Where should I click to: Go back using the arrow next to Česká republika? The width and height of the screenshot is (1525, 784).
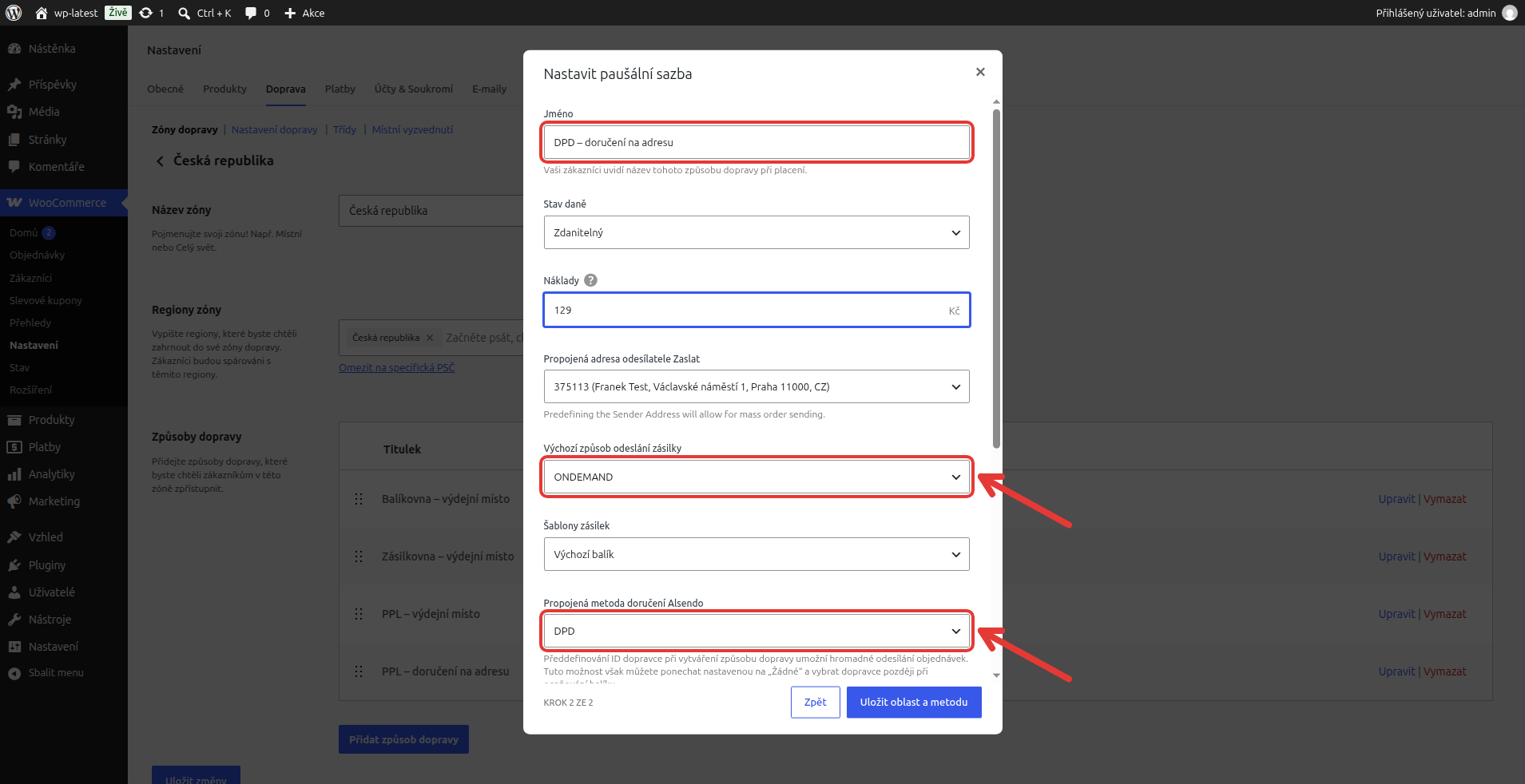160,161
